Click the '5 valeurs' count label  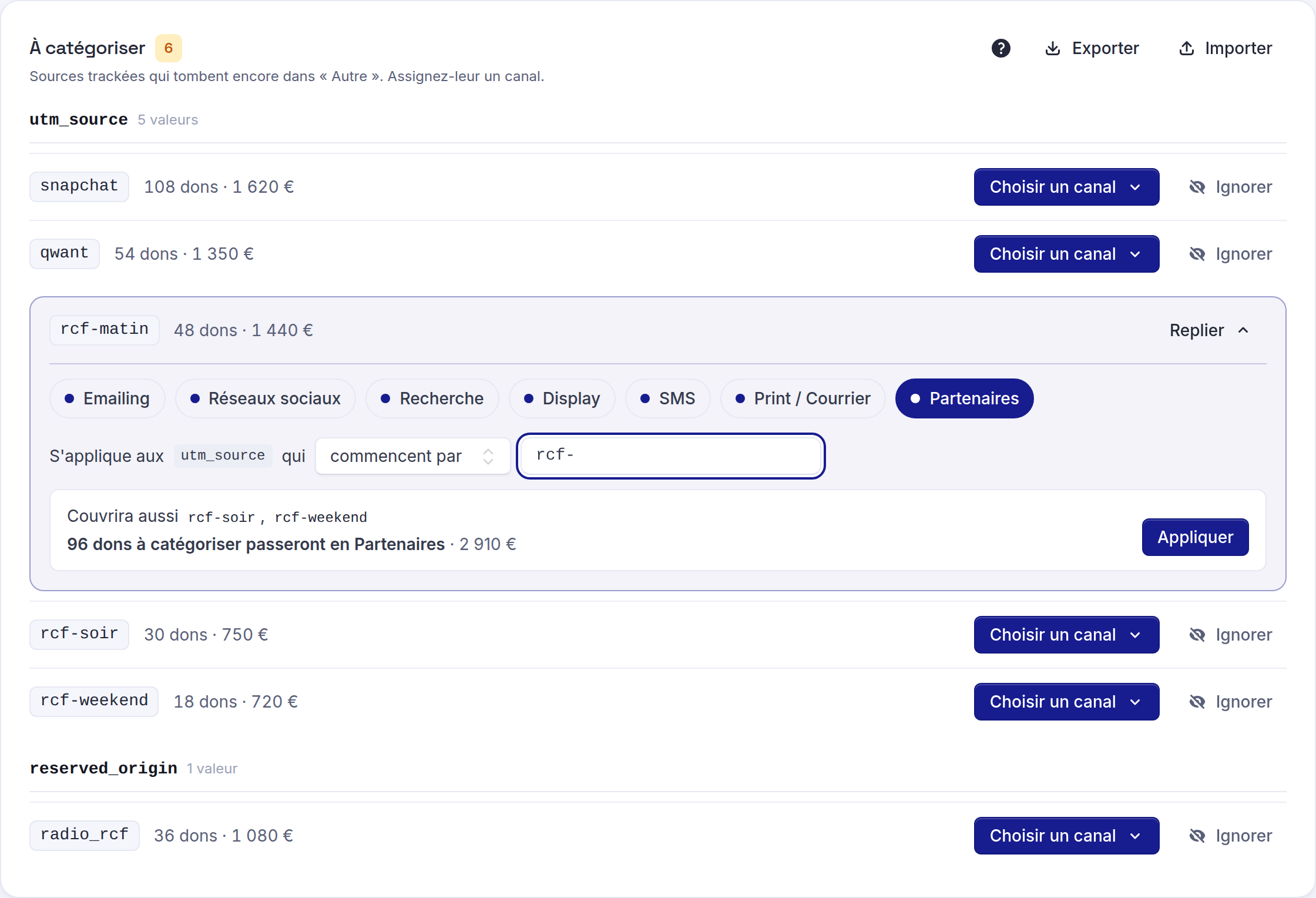point(168,120)
